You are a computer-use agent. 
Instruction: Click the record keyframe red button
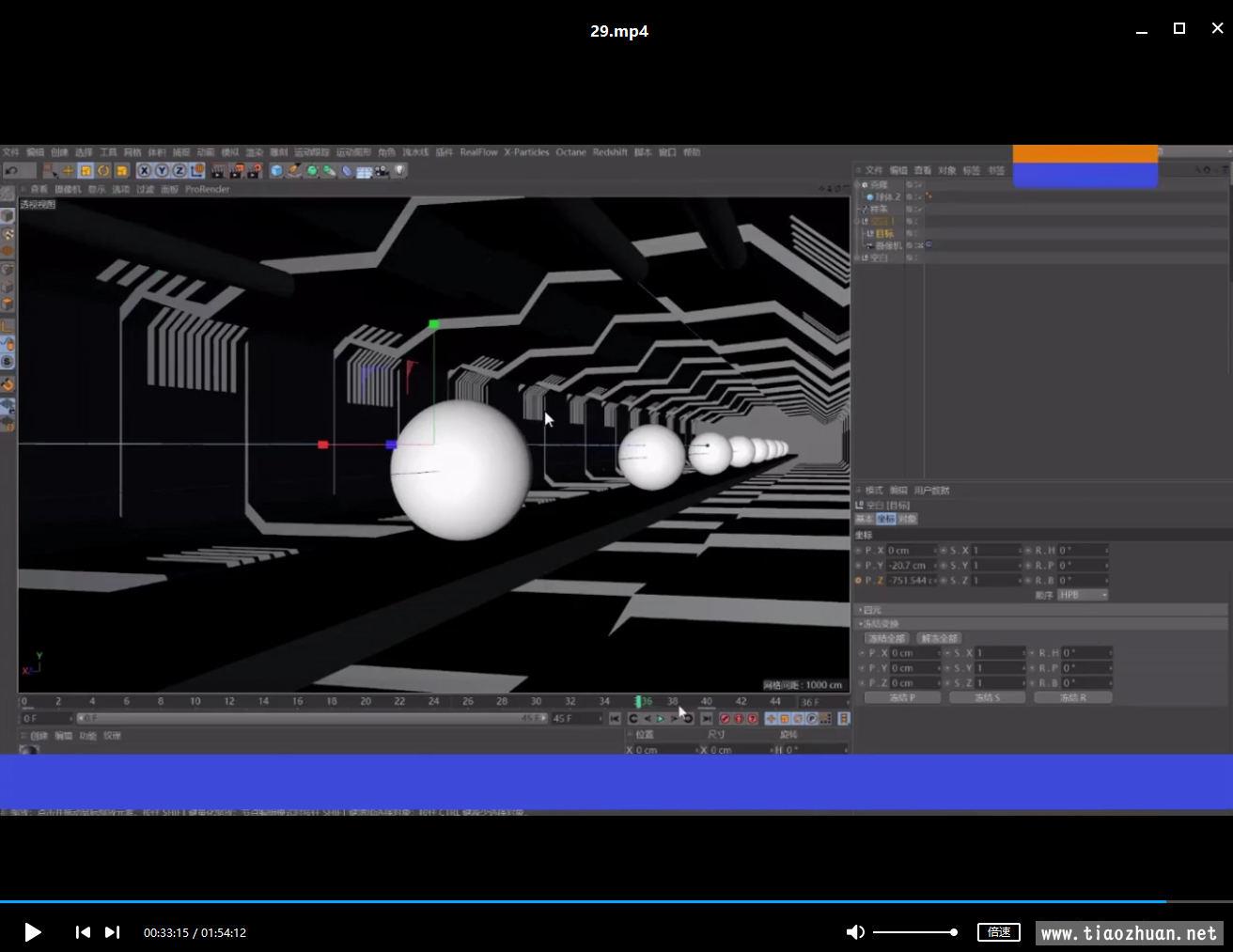coord(725,719)
